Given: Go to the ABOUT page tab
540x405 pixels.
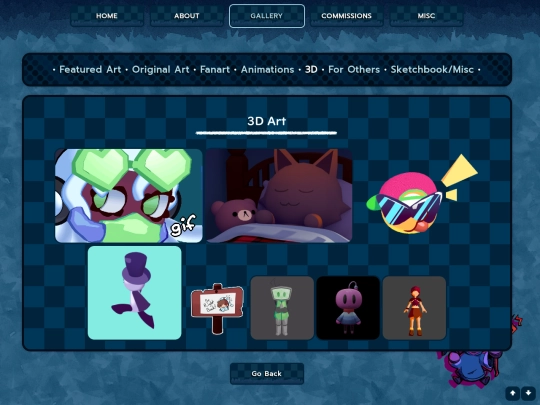Looking at the screenshot, I should [187, 16].
